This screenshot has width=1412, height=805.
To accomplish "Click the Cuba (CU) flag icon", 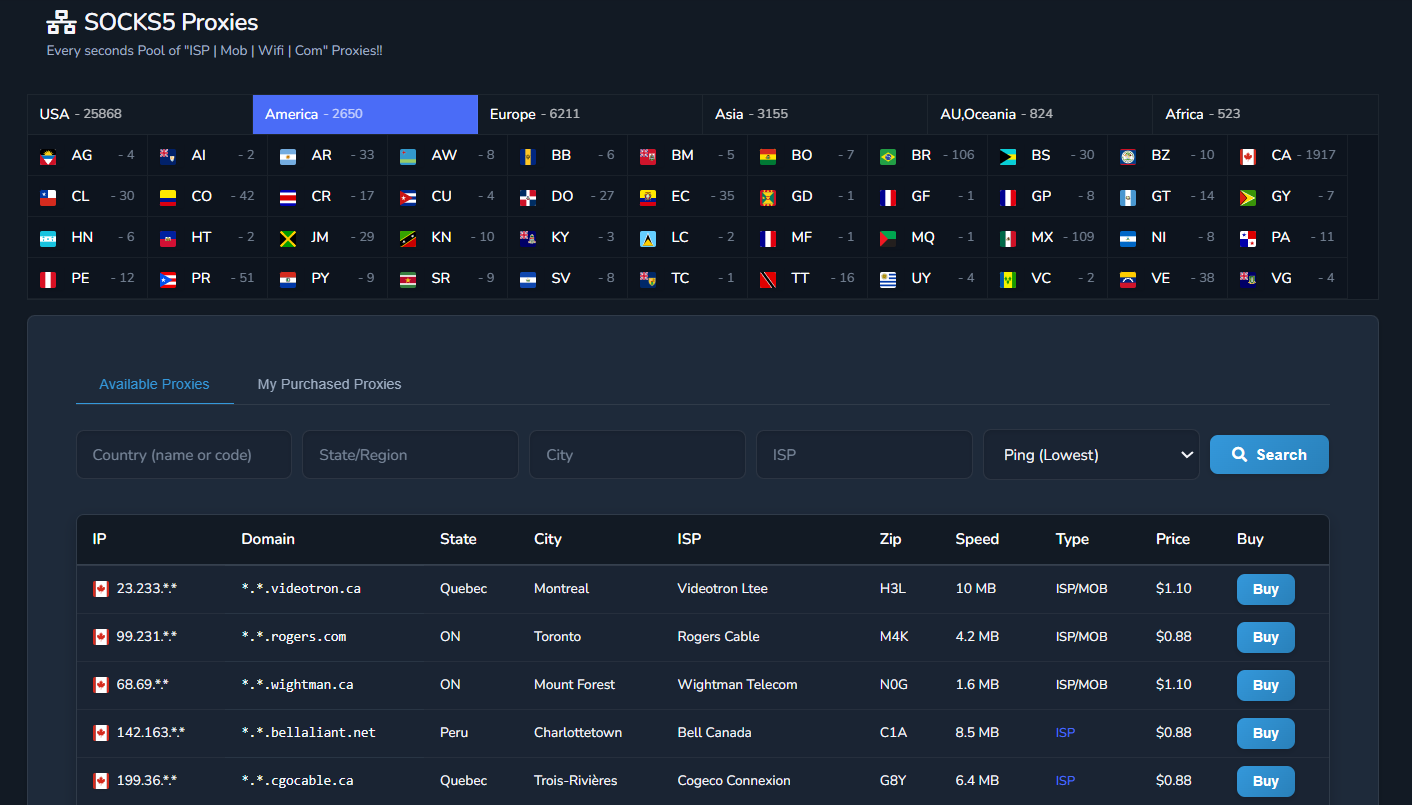I will 408,197.
